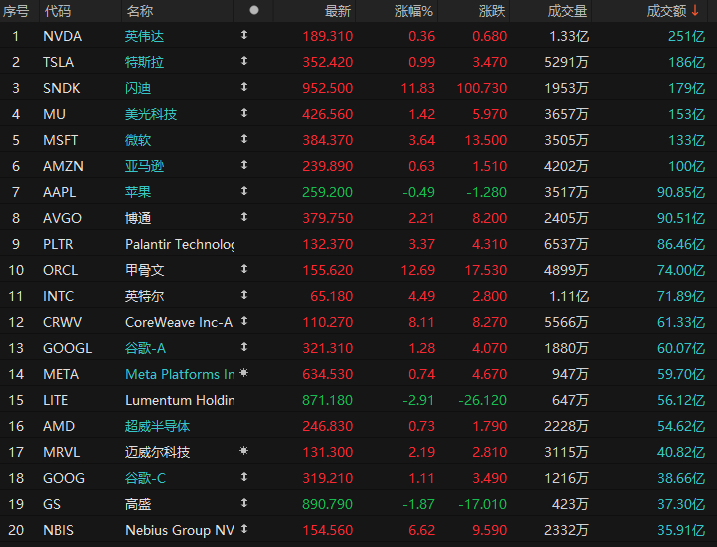Click the 90.85亿 turnover value
The height and width of the screenshot is (547, 717).
pyautogui.click(x=681, y=192)
